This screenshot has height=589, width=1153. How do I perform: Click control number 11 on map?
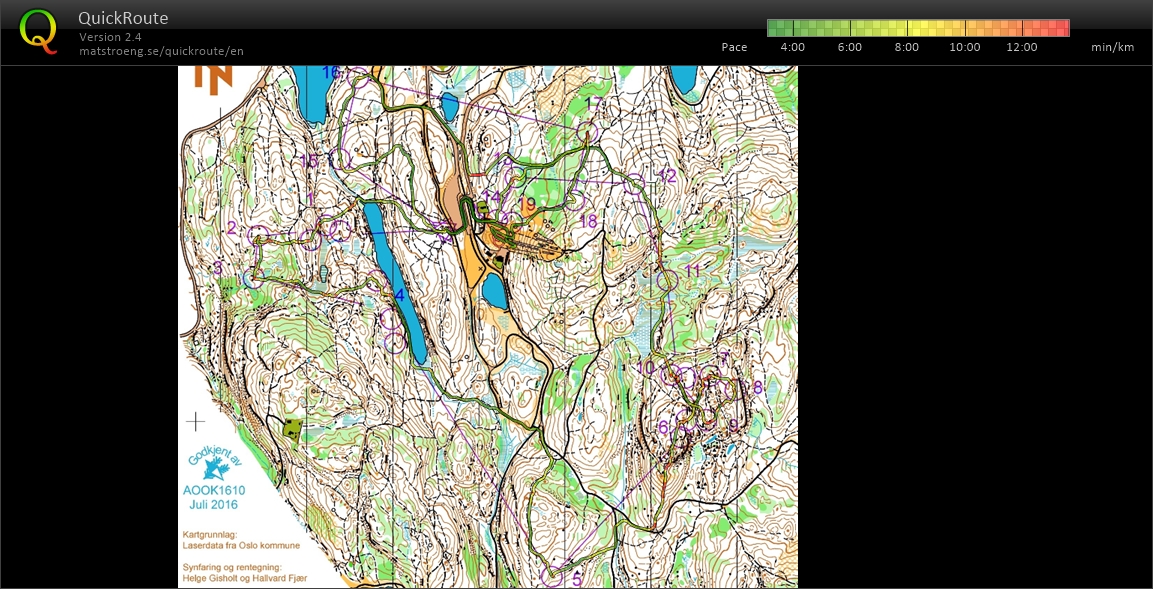(692, 271)
